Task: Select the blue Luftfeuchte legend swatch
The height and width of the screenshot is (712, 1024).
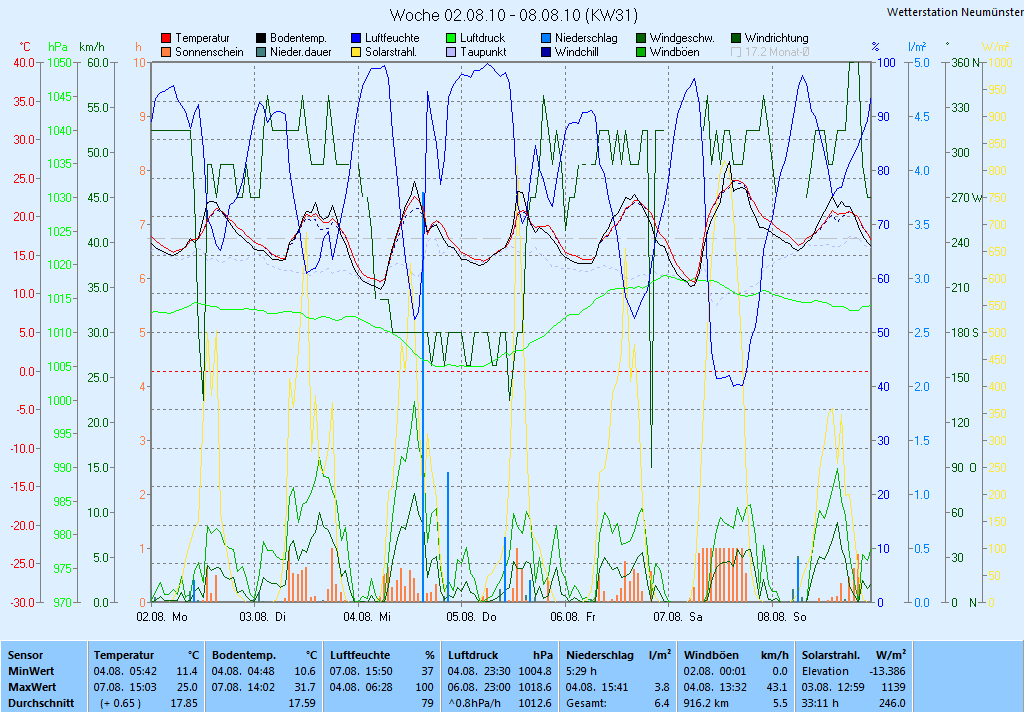Action: (x=356, y=39)
